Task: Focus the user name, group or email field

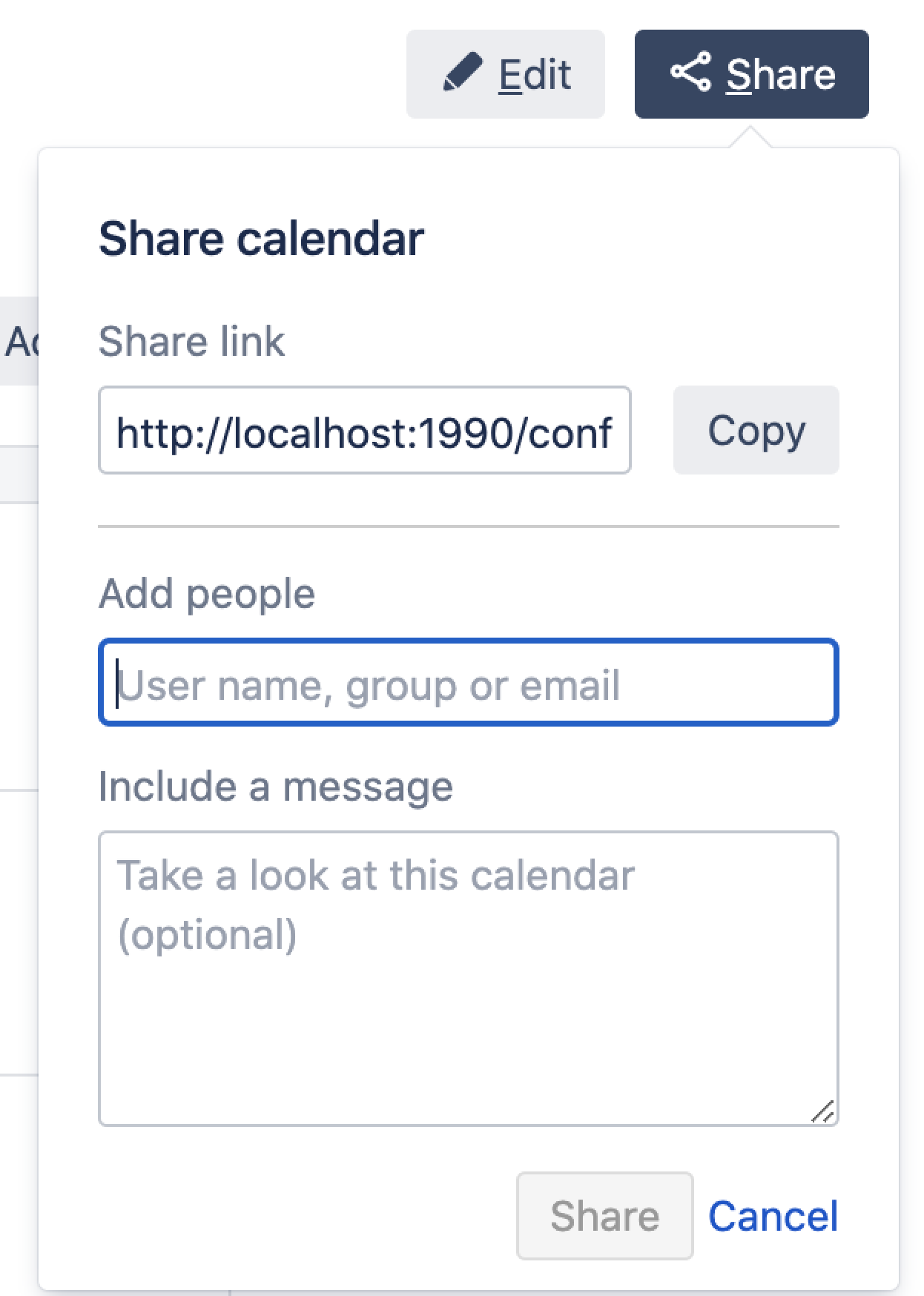Action: (x=468, y=682)
